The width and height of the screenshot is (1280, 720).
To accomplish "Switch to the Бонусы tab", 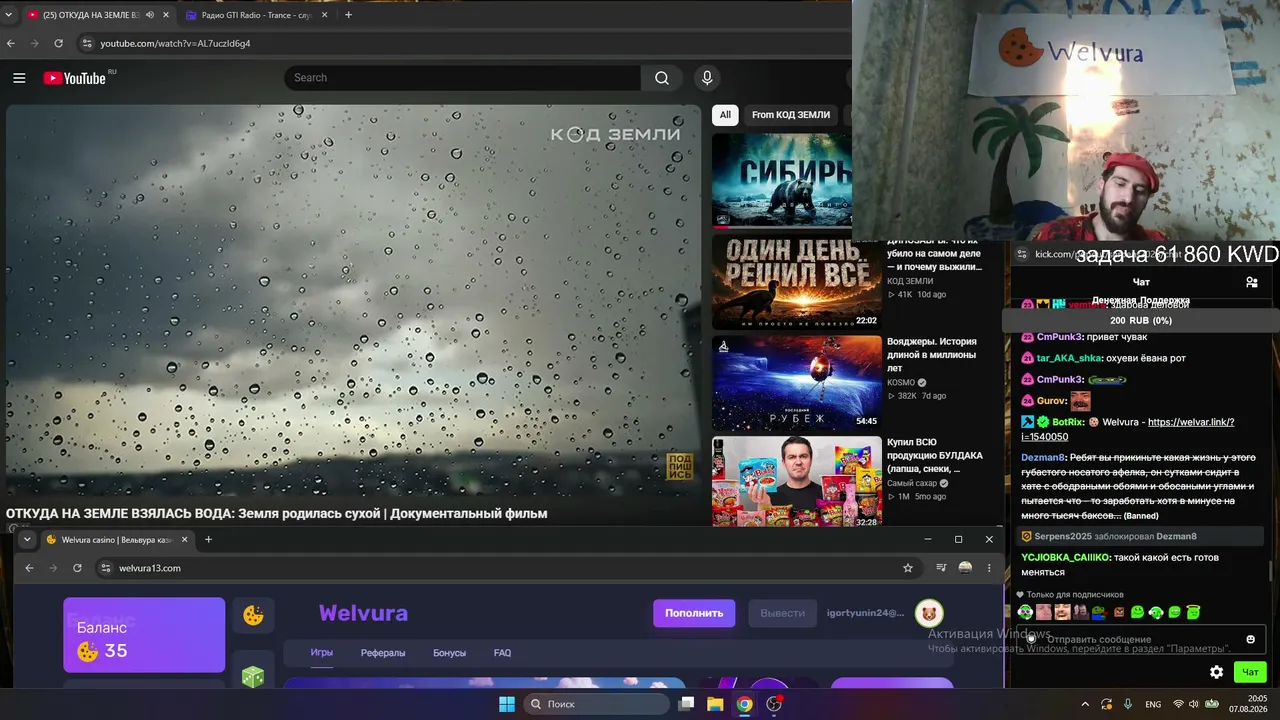I will (x=449, y=653).
